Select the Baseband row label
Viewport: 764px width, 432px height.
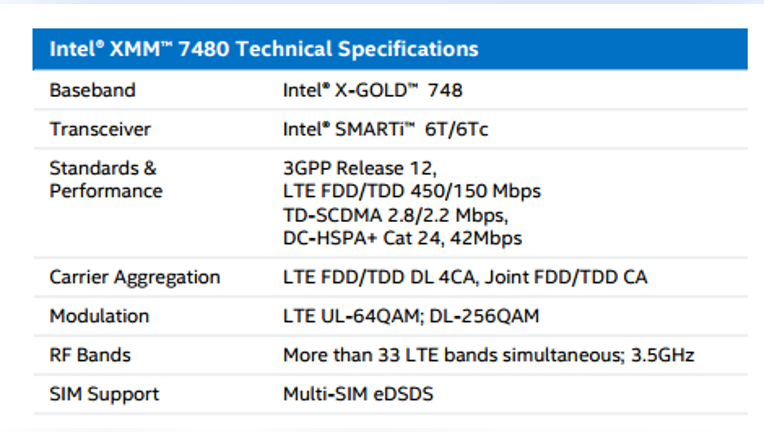93,90
